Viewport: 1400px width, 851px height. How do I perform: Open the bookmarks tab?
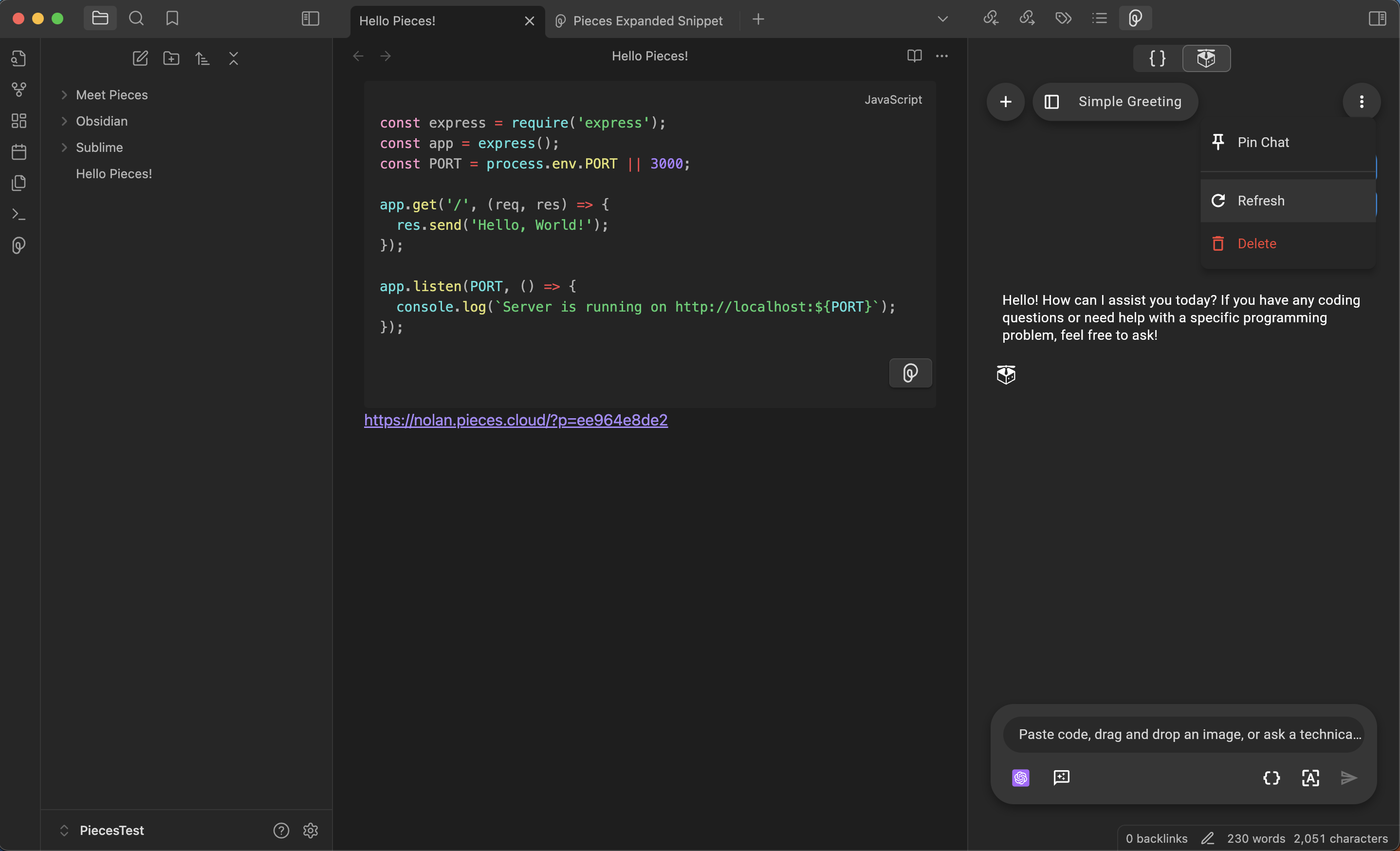point(172,18)
